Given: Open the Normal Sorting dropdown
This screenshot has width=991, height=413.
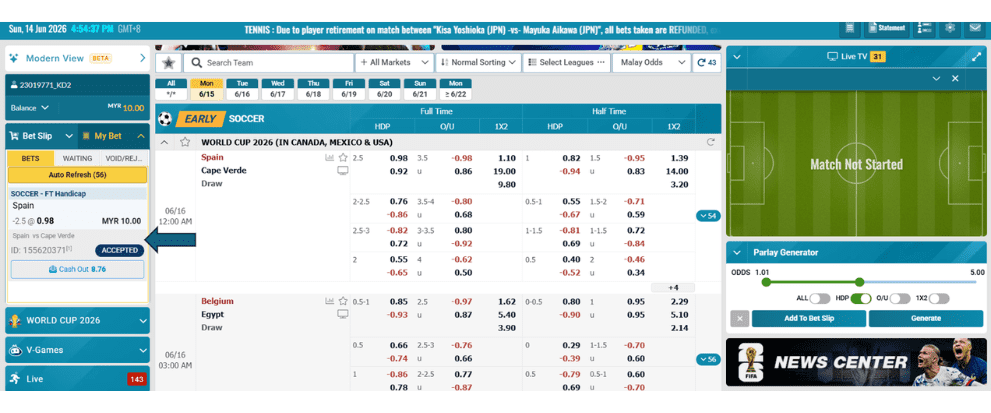Looking at the screenshot, I should 478,63.
